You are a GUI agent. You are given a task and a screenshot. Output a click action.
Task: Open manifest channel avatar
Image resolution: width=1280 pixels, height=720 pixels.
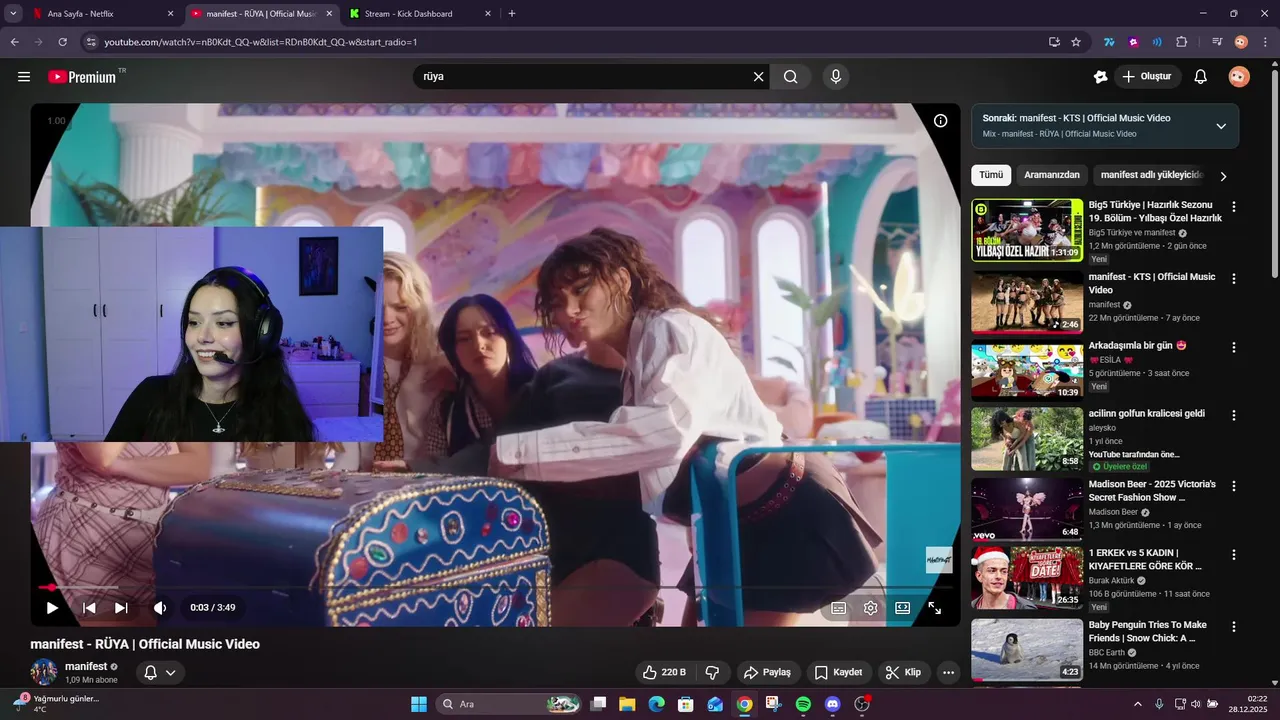point(44,672)
